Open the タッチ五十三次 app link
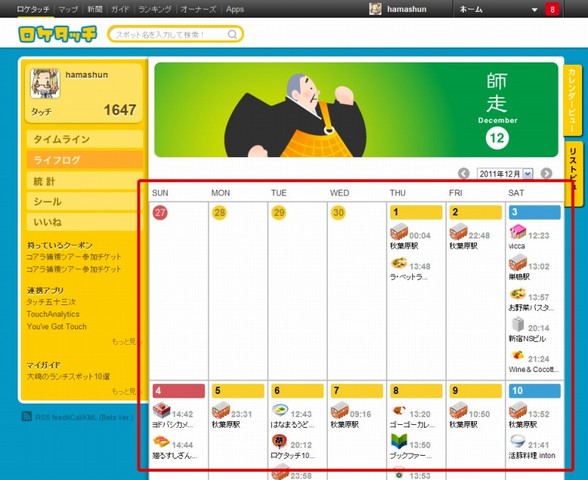 [x=51, y=302]
